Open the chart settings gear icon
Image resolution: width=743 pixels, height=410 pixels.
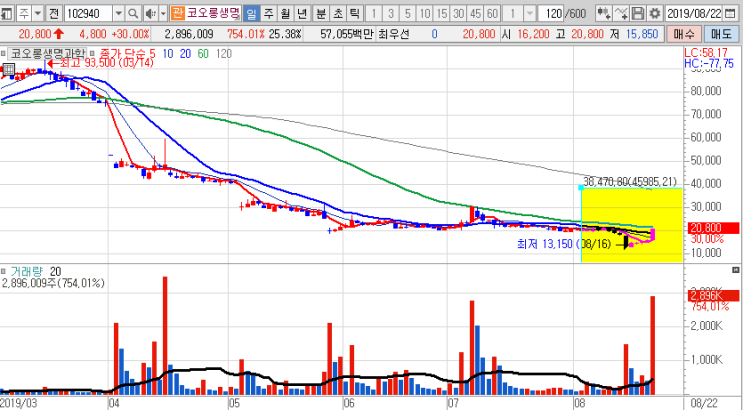tap(655, 13)
